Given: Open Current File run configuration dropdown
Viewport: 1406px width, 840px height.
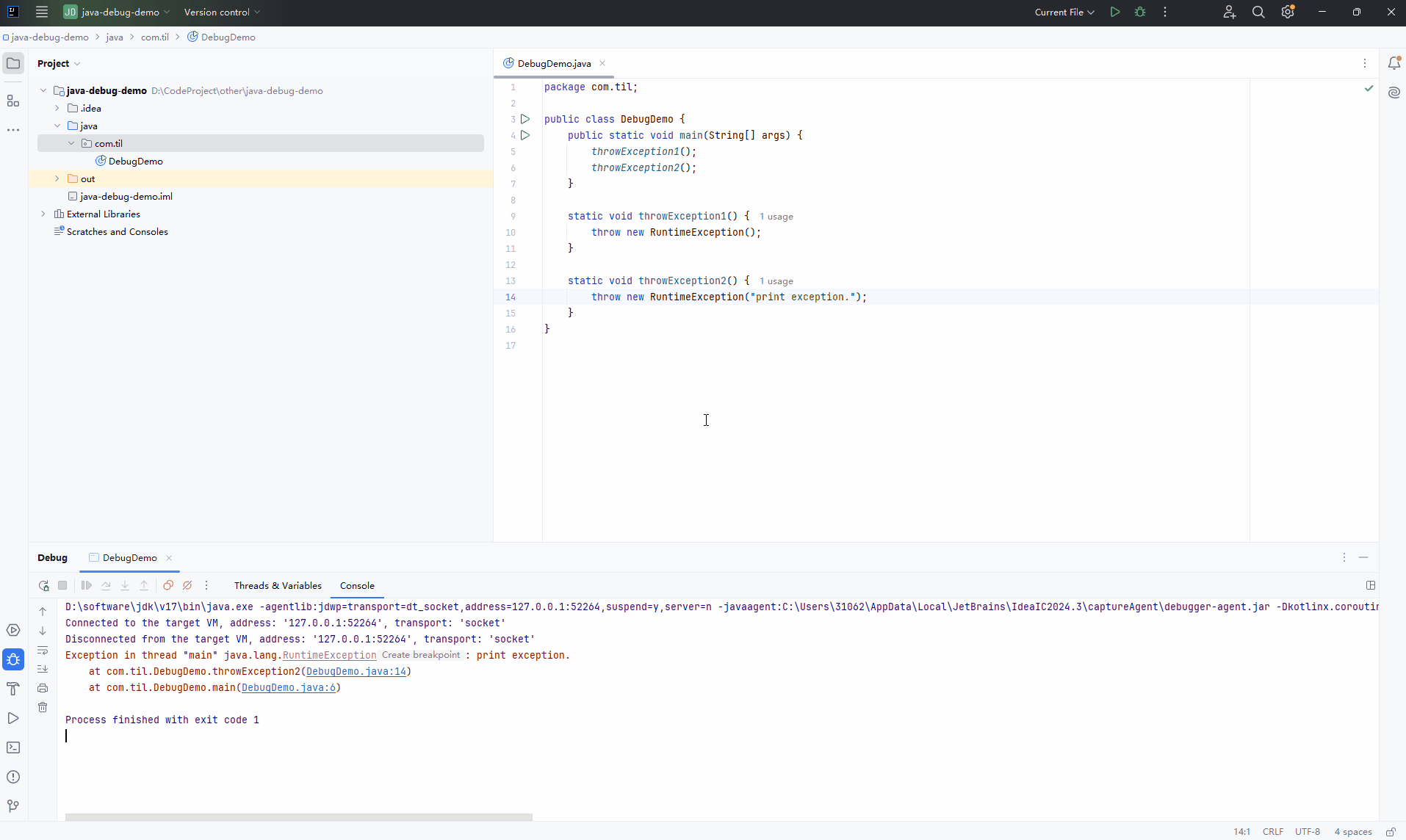Looking at the screenshot, I should pyautogui.click(x=1064, y=12).
